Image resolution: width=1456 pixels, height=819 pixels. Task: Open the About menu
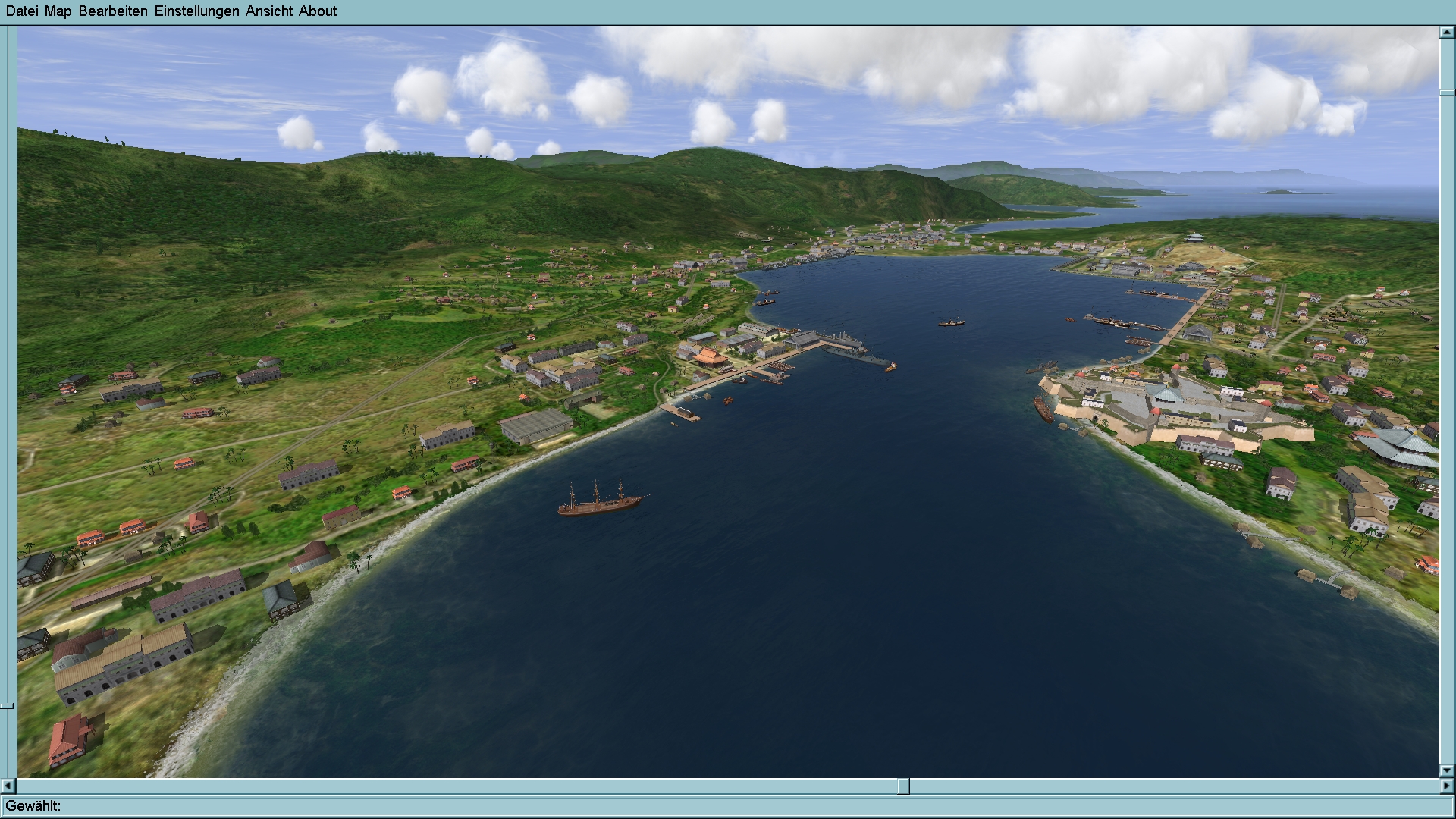[317, 11]
